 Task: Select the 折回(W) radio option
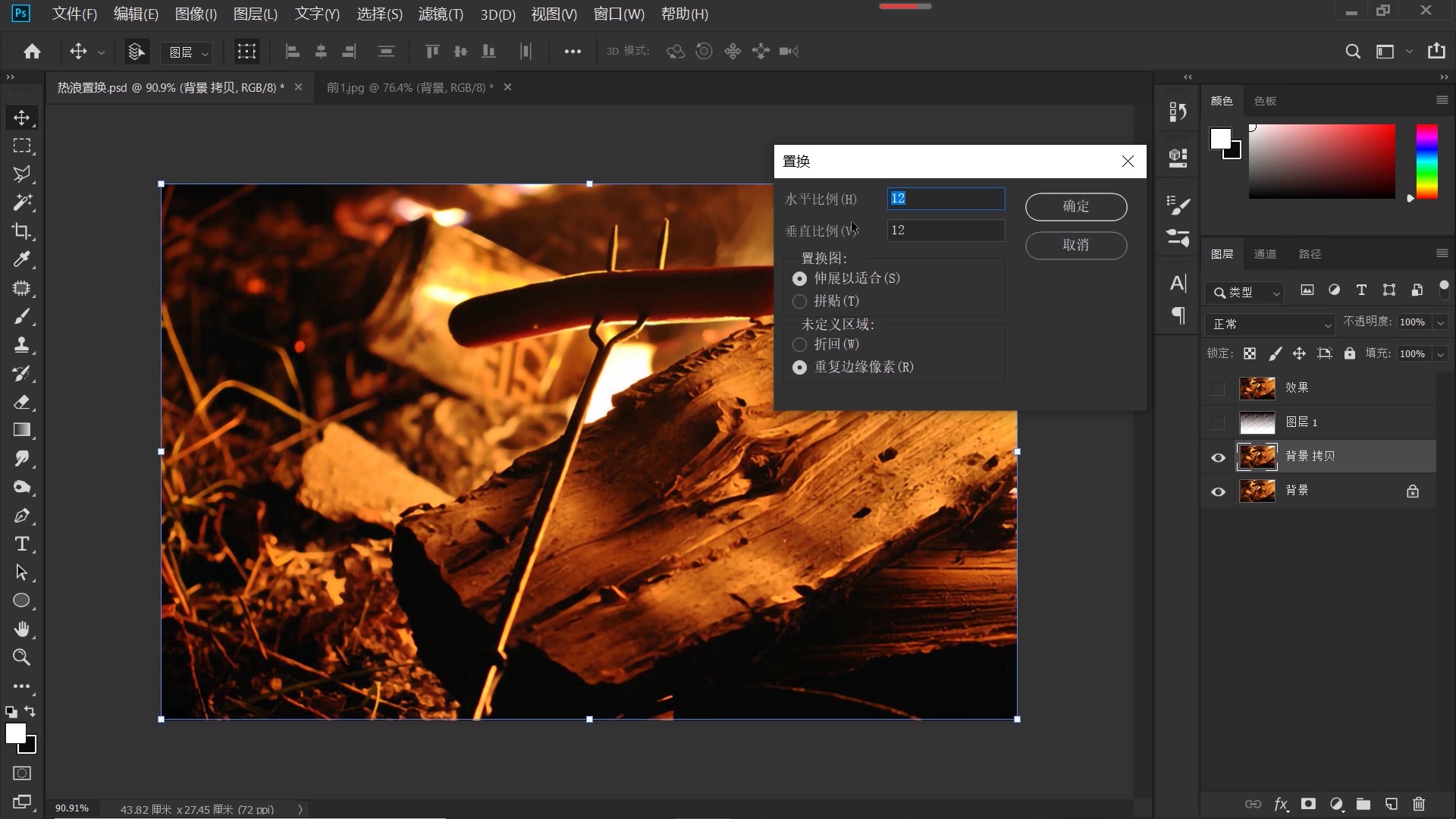(x=799, y=344)
